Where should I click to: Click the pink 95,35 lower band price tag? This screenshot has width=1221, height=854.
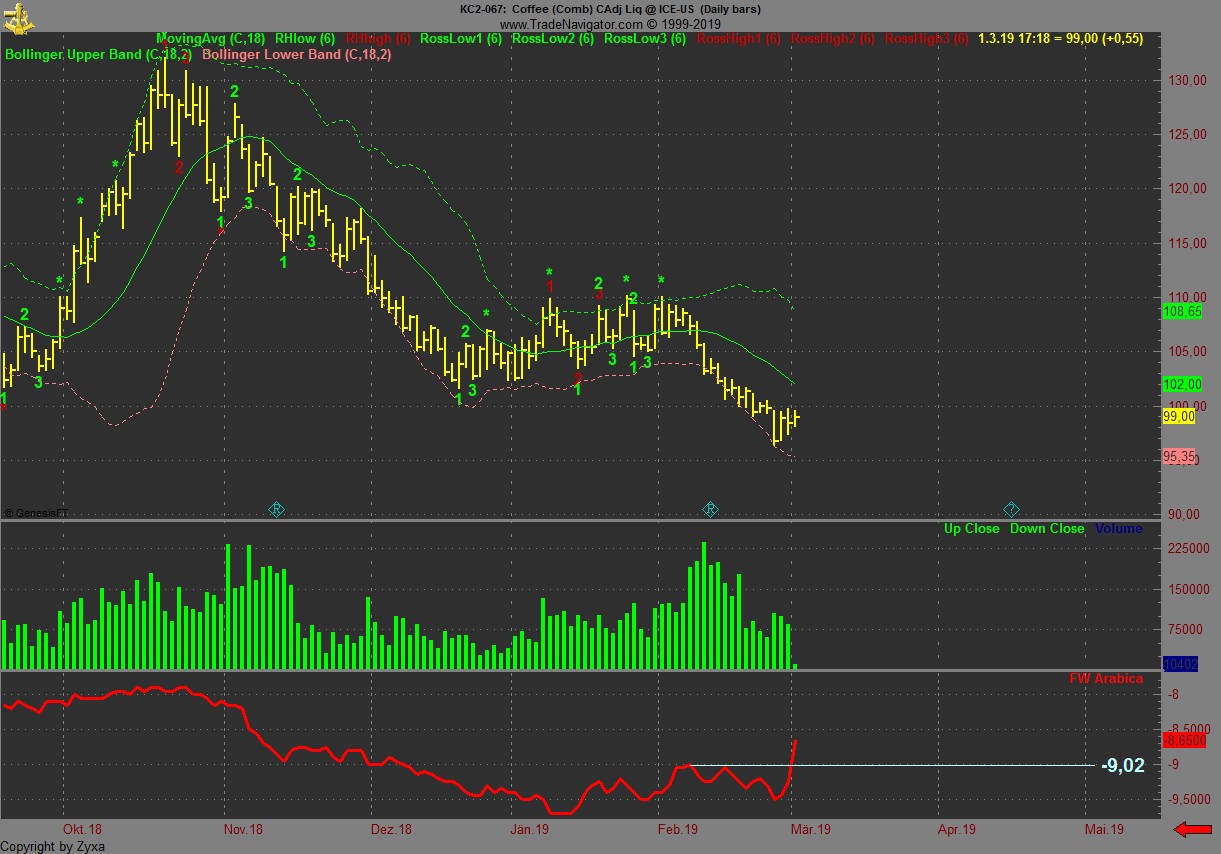(1180, 456)
